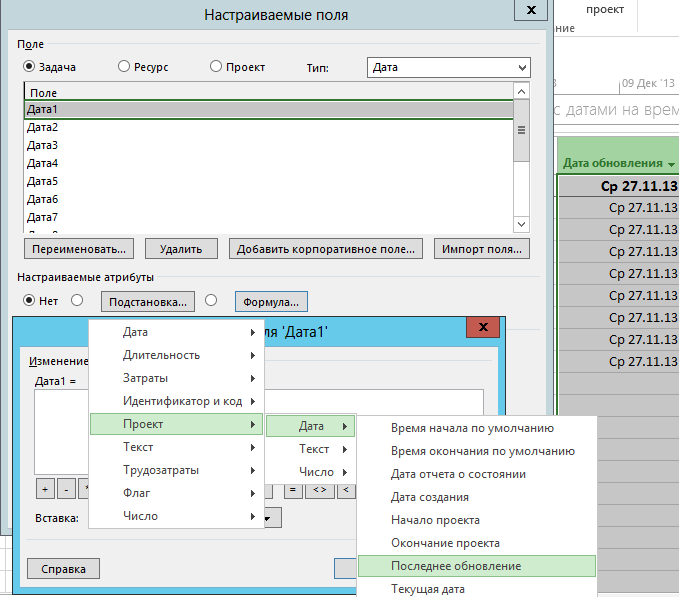Open the Тип dropdown showing Дата
The image size is (679, 597).
click(449, 68)
